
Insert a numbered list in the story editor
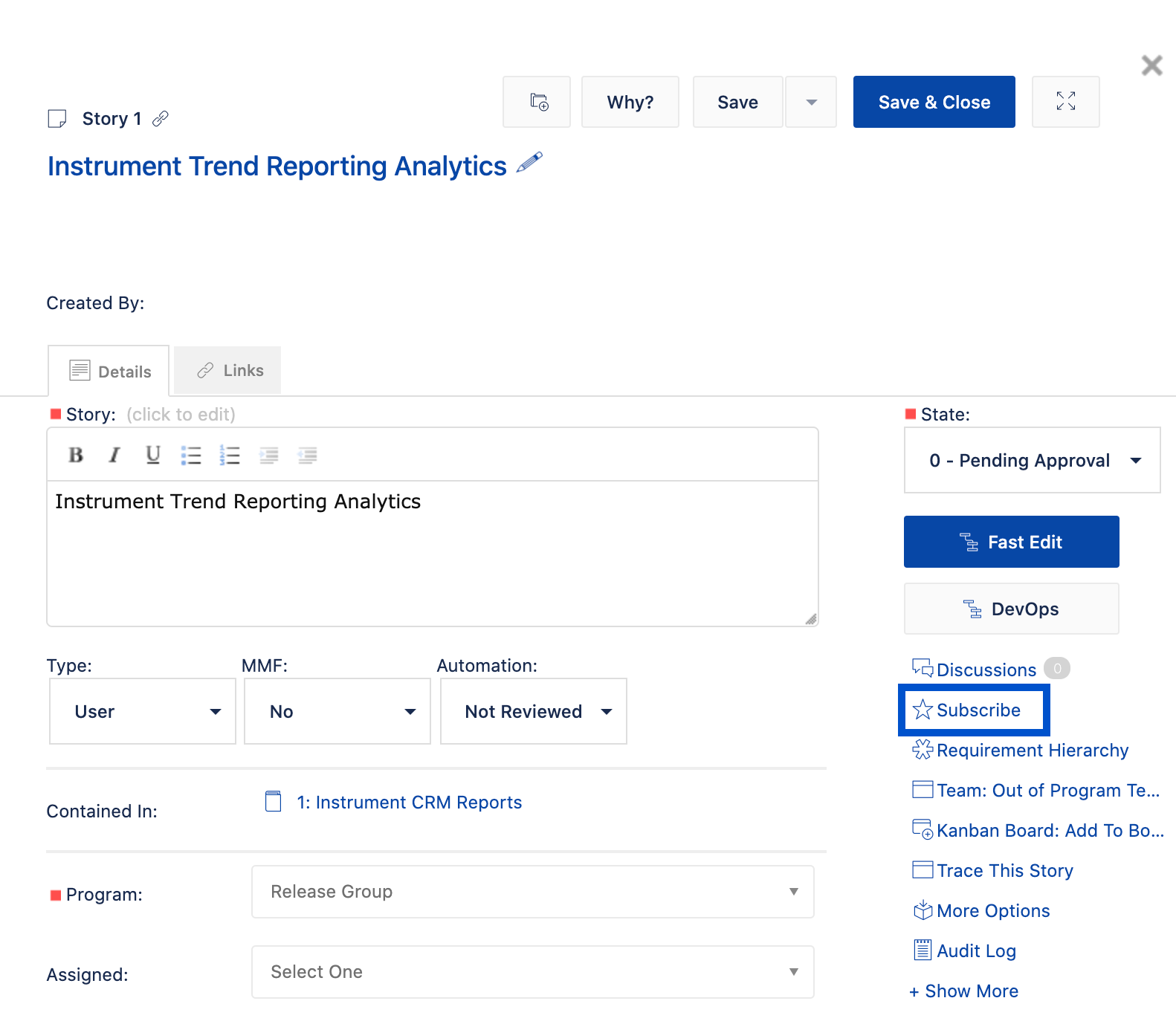tap(230, 455)
